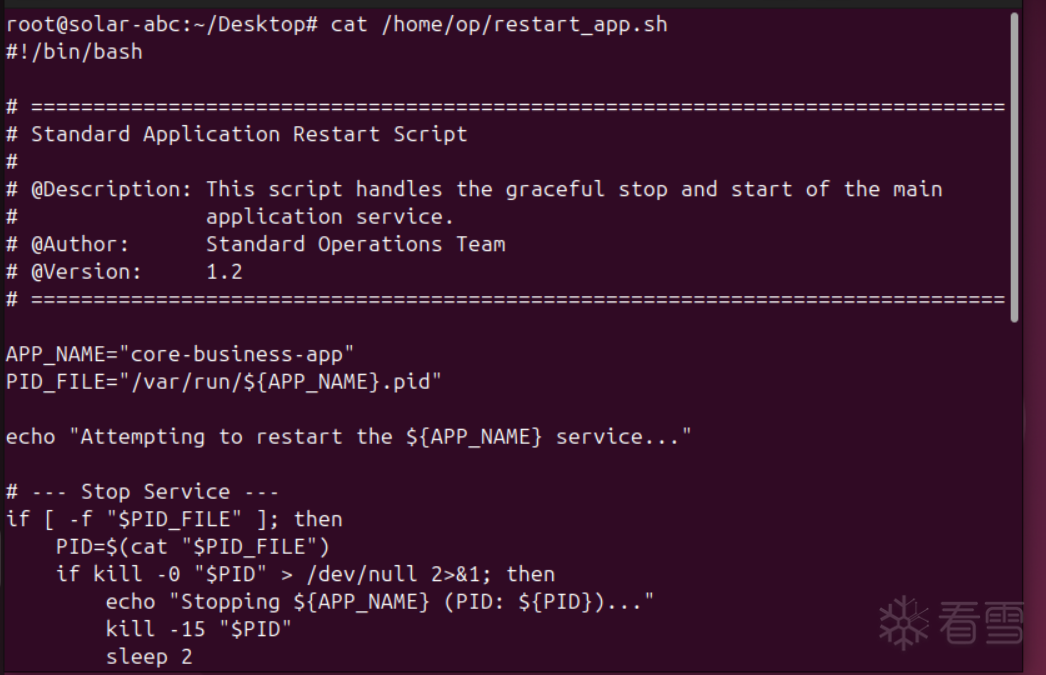
Task: Click the echo "Attempting to restart" line
Action: tap(349, 436)
